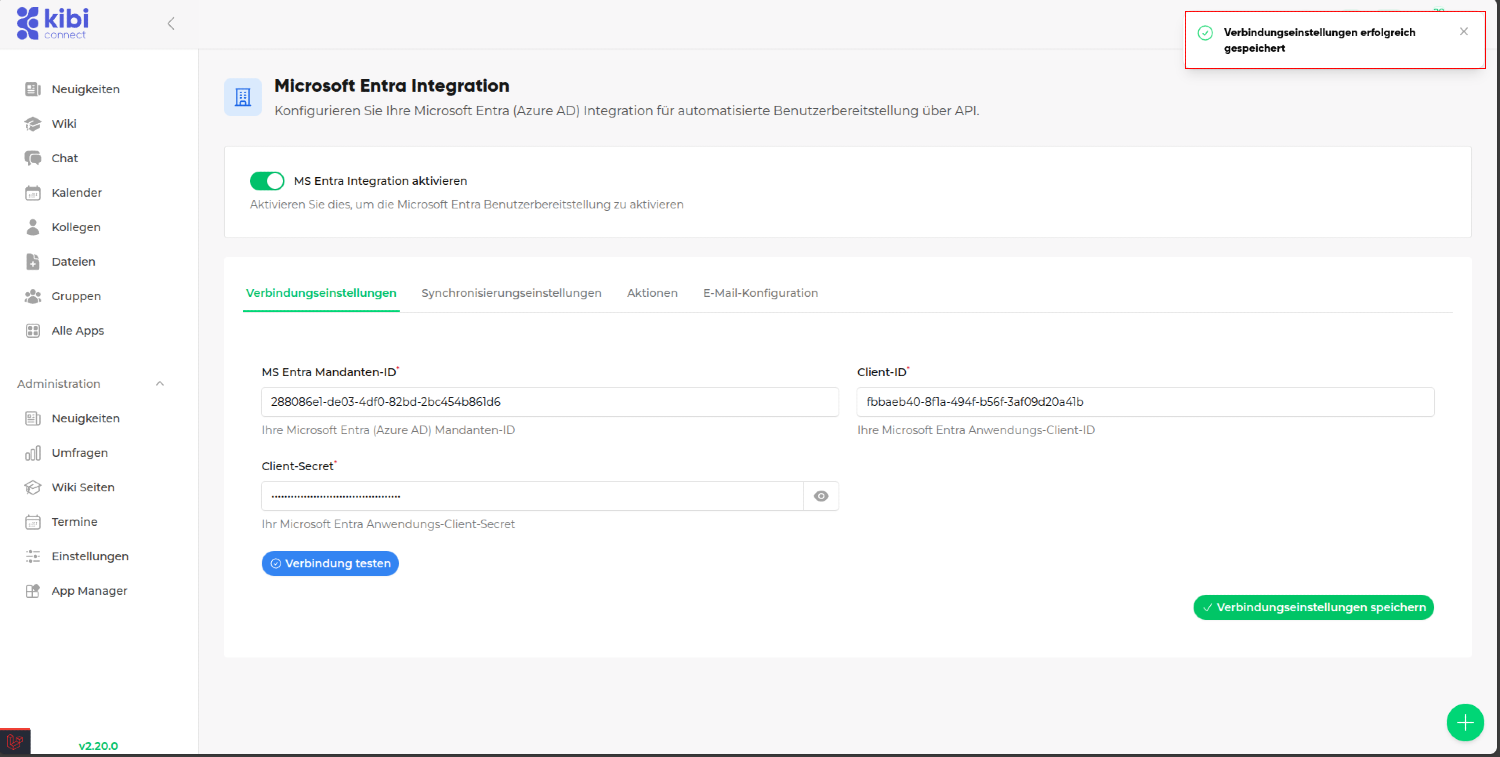
Task: Focus the MS Entra Mandanten-ID field
Action: (550, 402)
